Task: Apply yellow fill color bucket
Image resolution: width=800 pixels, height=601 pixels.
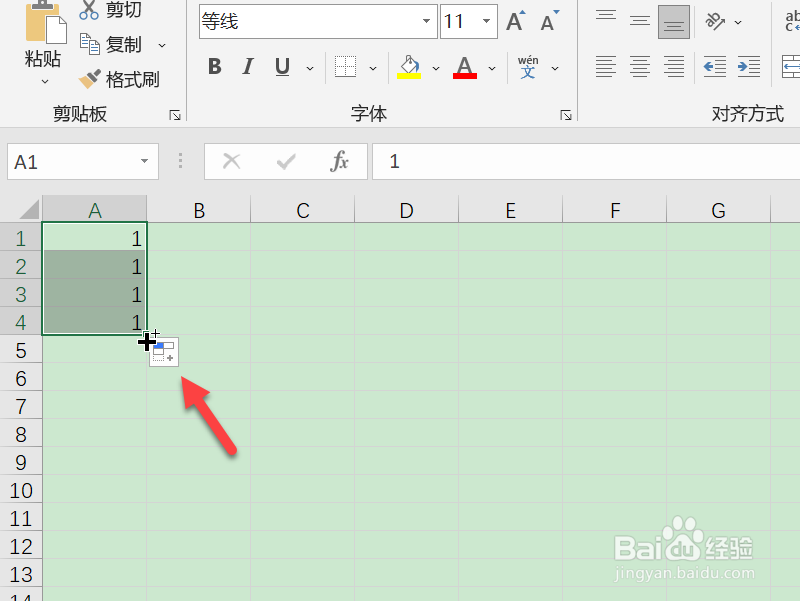Action: click(409, 67)
